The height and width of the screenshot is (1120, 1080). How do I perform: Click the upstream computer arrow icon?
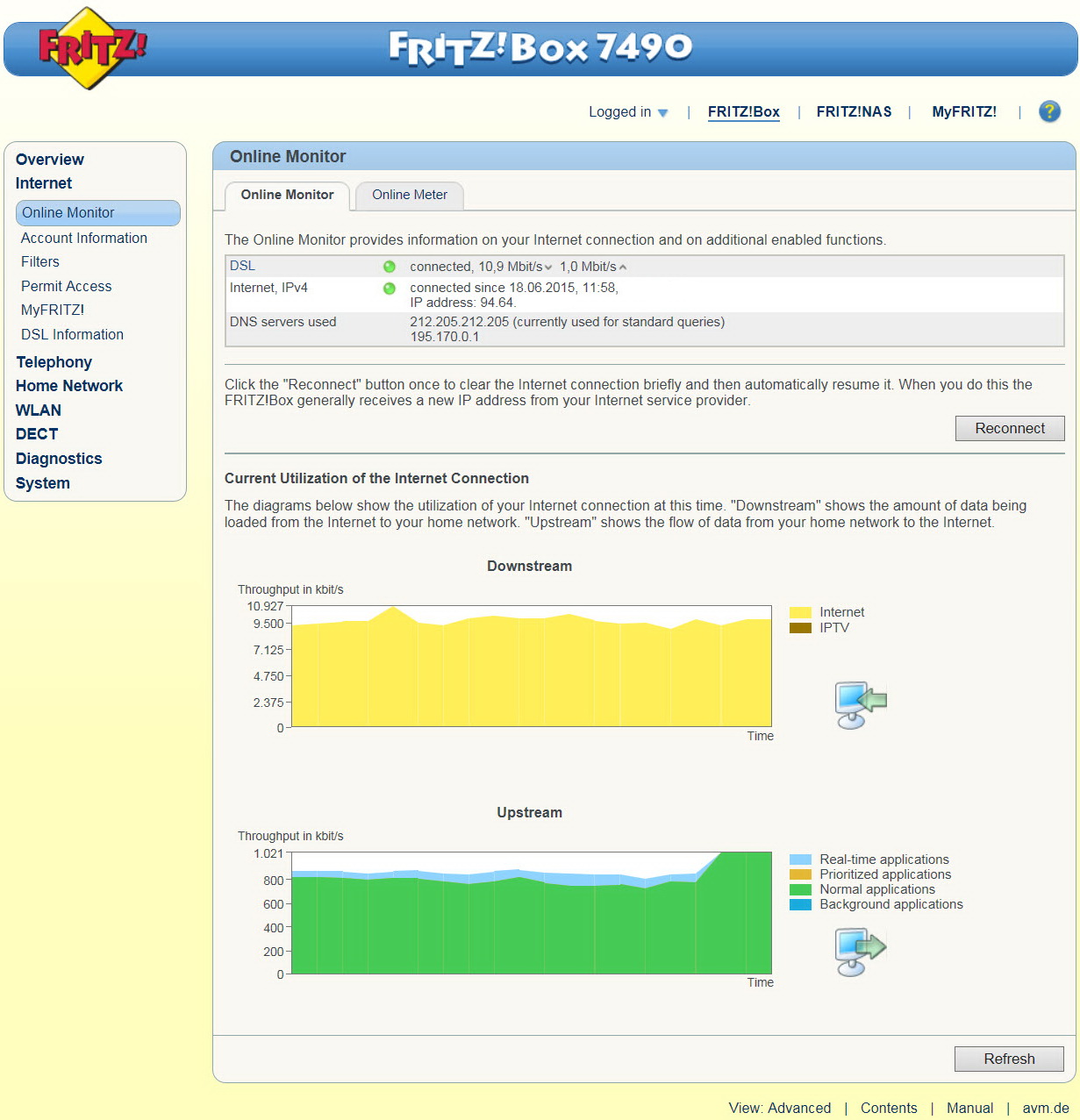coord(861,952)
